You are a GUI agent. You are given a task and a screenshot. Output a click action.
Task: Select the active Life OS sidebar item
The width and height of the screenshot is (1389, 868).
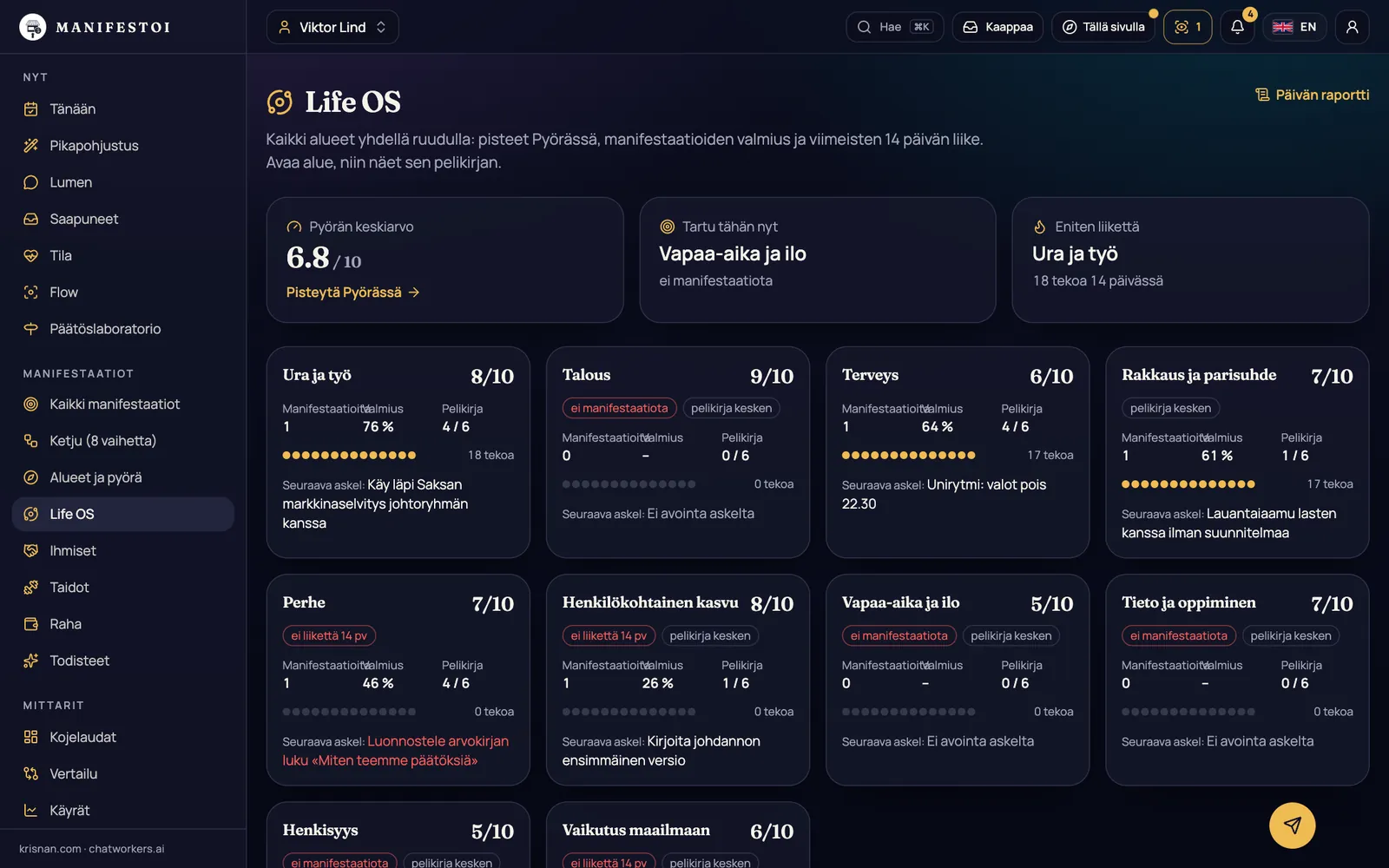coord(123,514)
